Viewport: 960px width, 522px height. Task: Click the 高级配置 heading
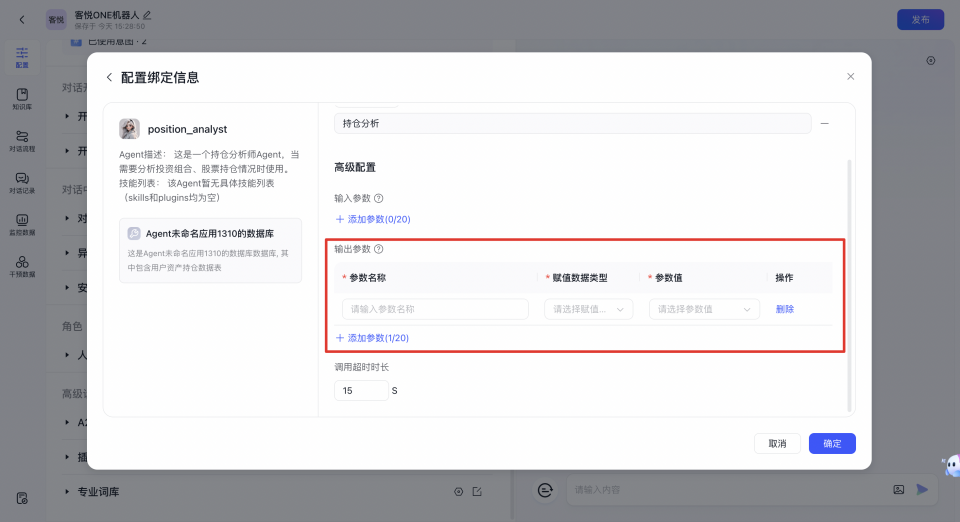click(x=355, y=167)
